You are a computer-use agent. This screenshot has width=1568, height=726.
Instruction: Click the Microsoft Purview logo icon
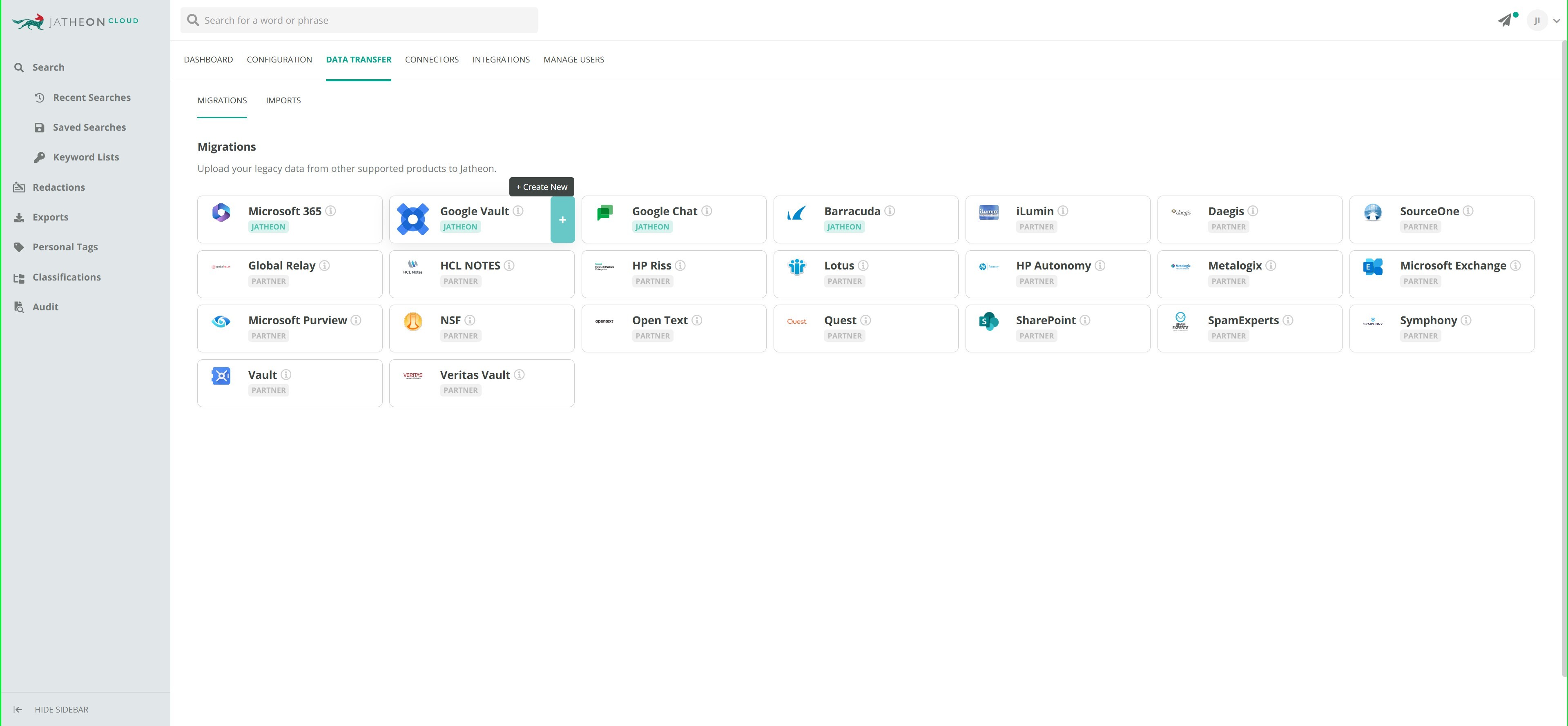tap(221, 321)
